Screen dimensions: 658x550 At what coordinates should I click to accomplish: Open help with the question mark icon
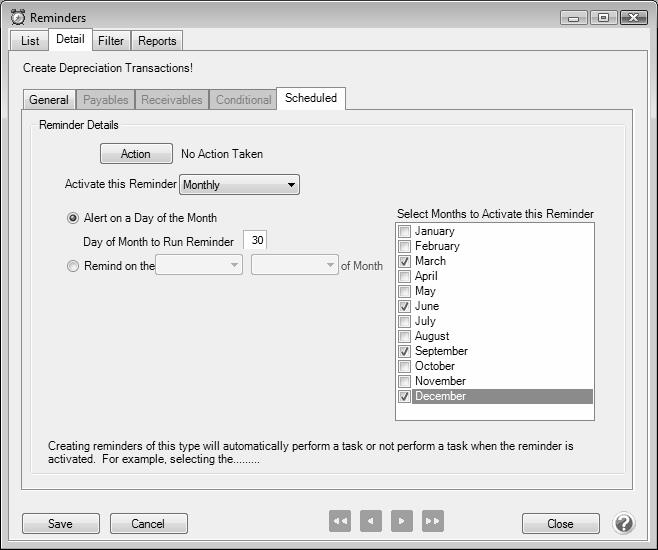click(x=624, y=523)
